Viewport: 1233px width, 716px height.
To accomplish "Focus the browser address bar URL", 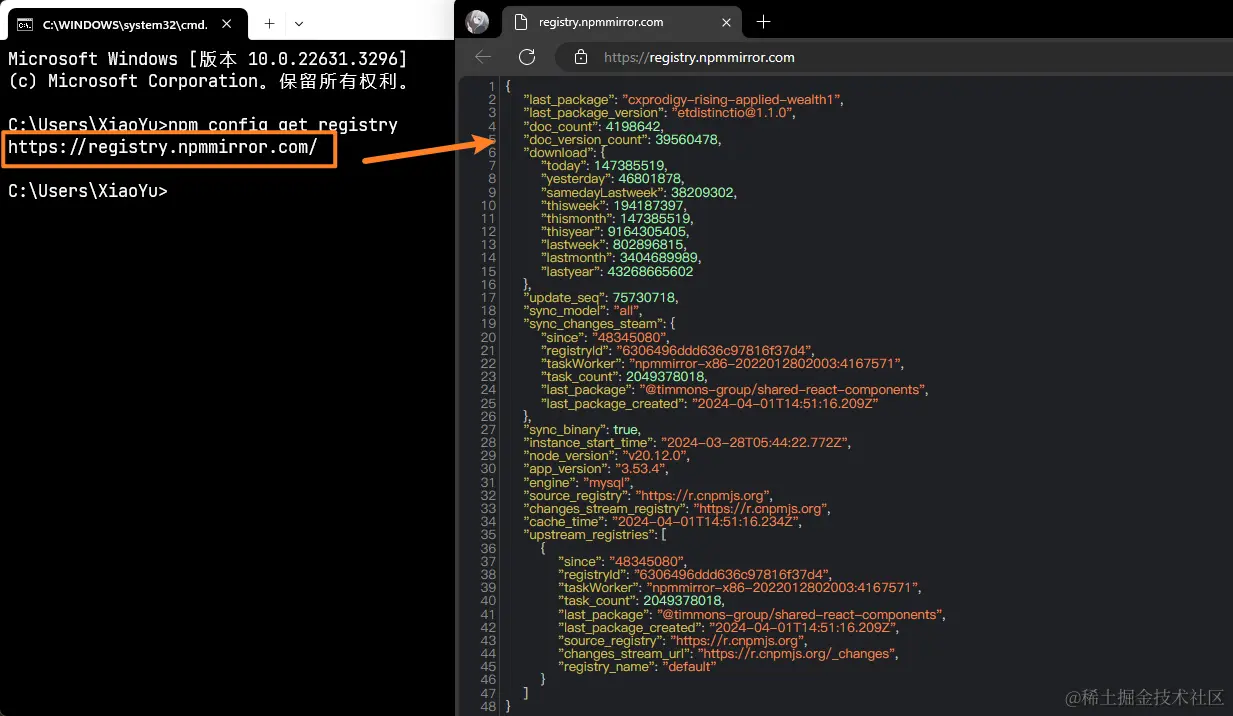I will [700, 57].
